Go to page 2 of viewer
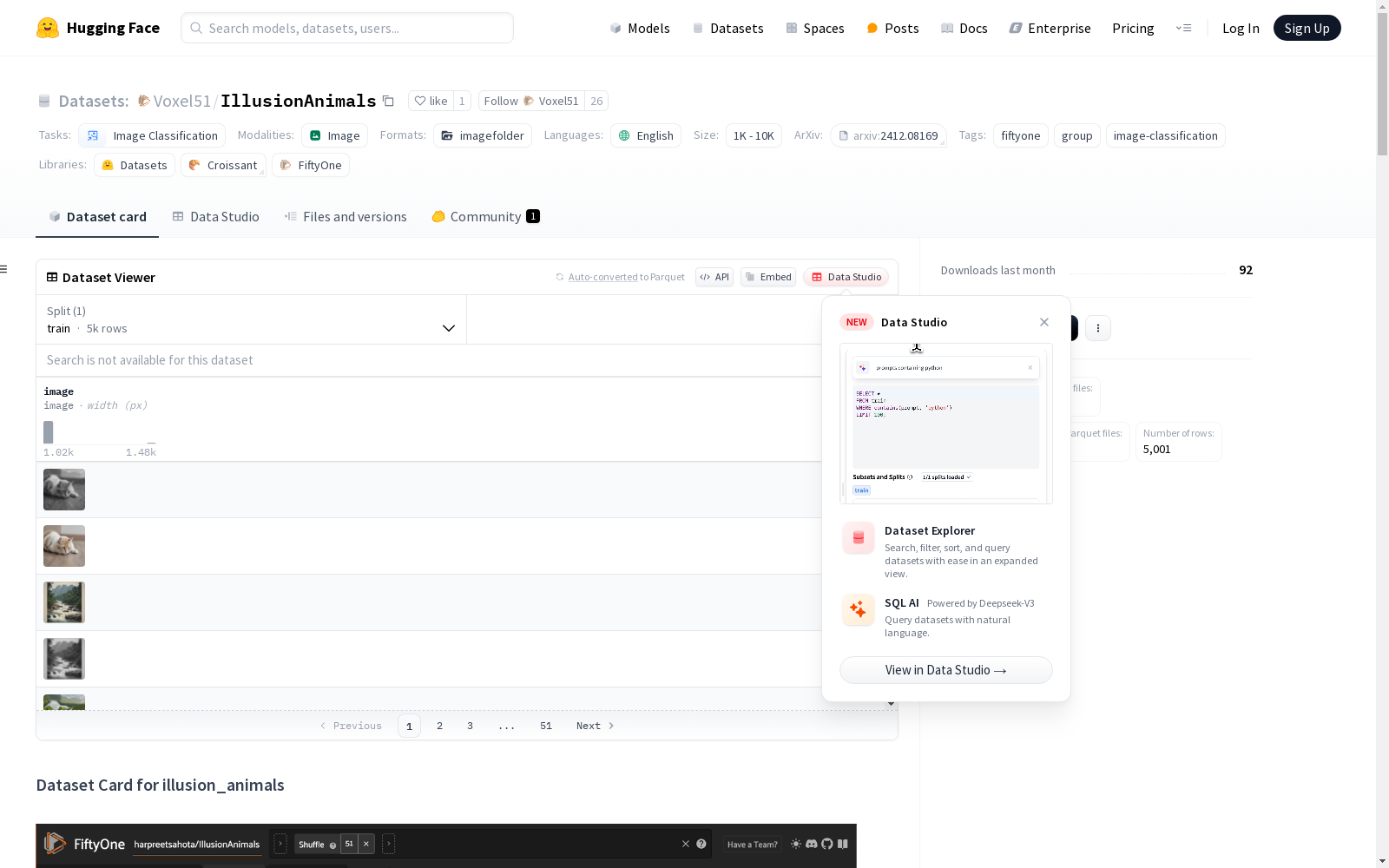Screen dimensions: 1389x868 point(439,726)
